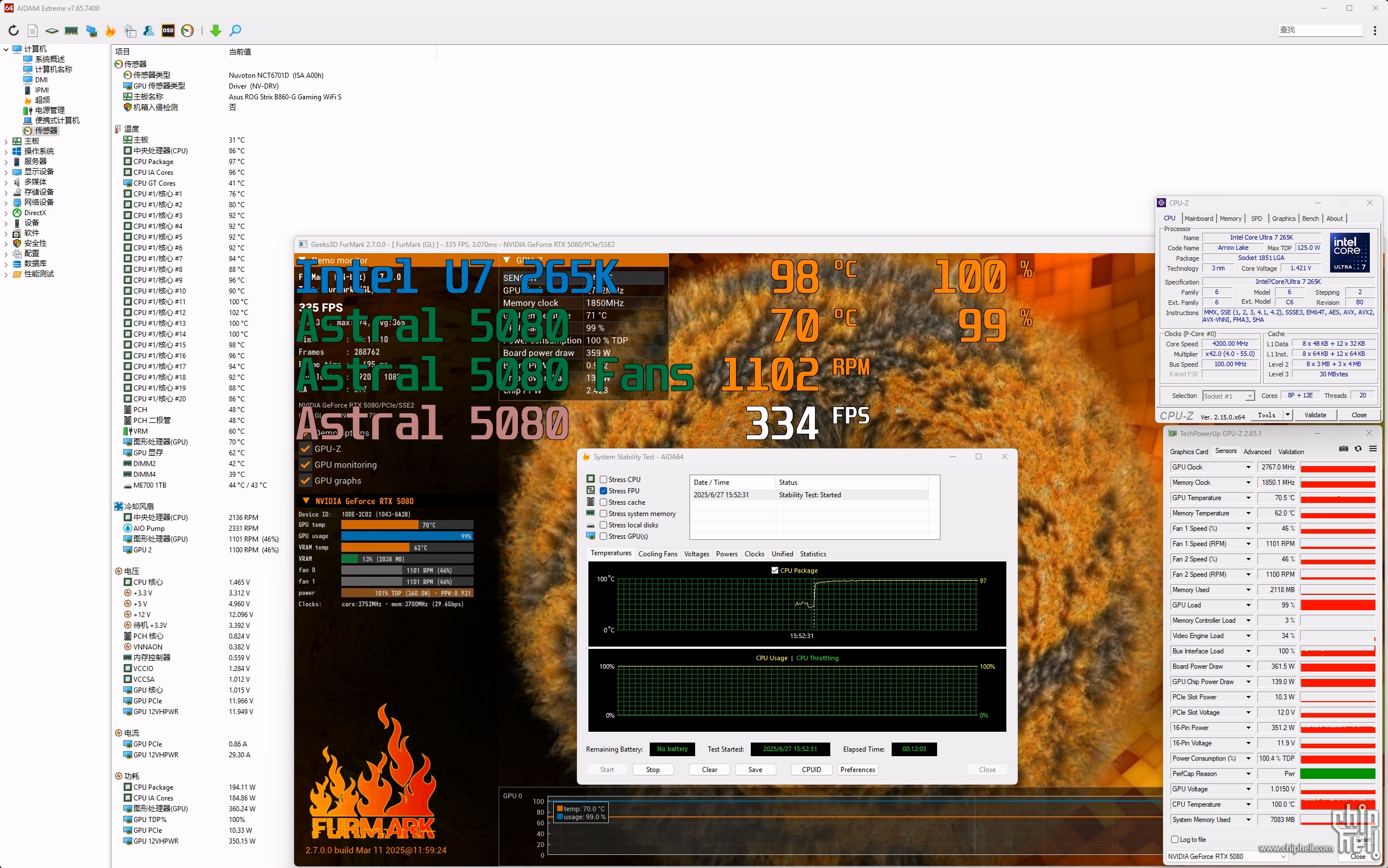The height and width of the screenshot is (868, 1388).
Task: Select DirectX Xbox-icon item in tree
Action: (x=30, y=212)
